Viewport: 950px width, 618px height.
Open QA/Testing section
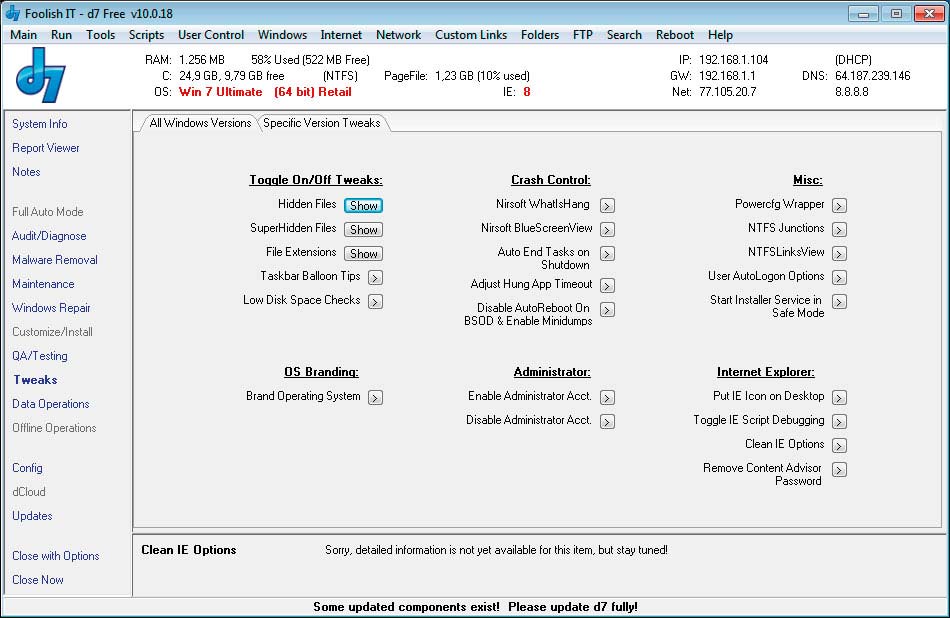coord(39,356)
